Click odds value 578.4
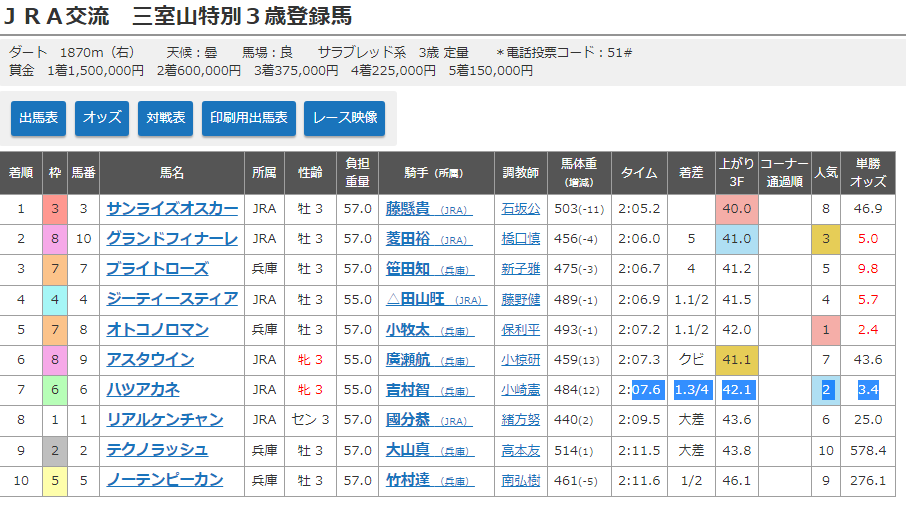 [x=868, y=450]
